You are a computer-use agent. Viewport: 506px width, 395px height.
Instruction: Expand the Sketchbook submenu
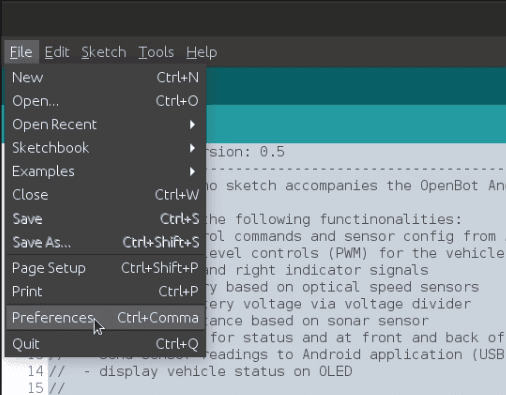click(105, 148)
